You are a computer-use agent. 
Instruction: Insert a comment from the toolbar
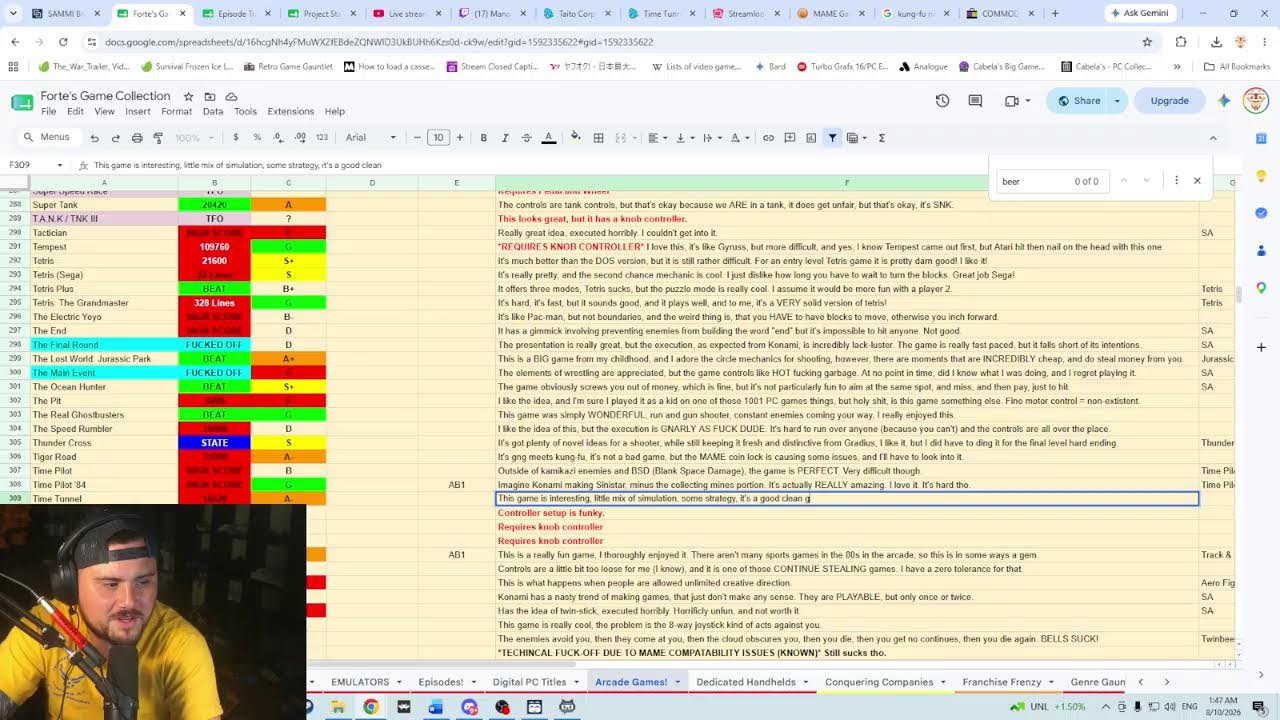pos(790,138)
